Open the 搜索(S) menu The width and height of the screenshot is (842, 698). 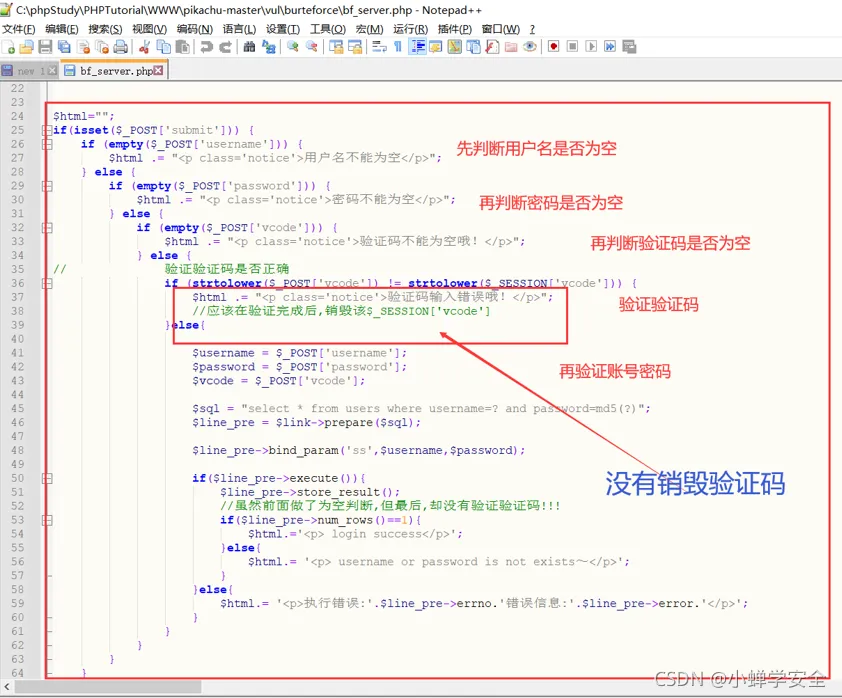click(x=105, y=29)
